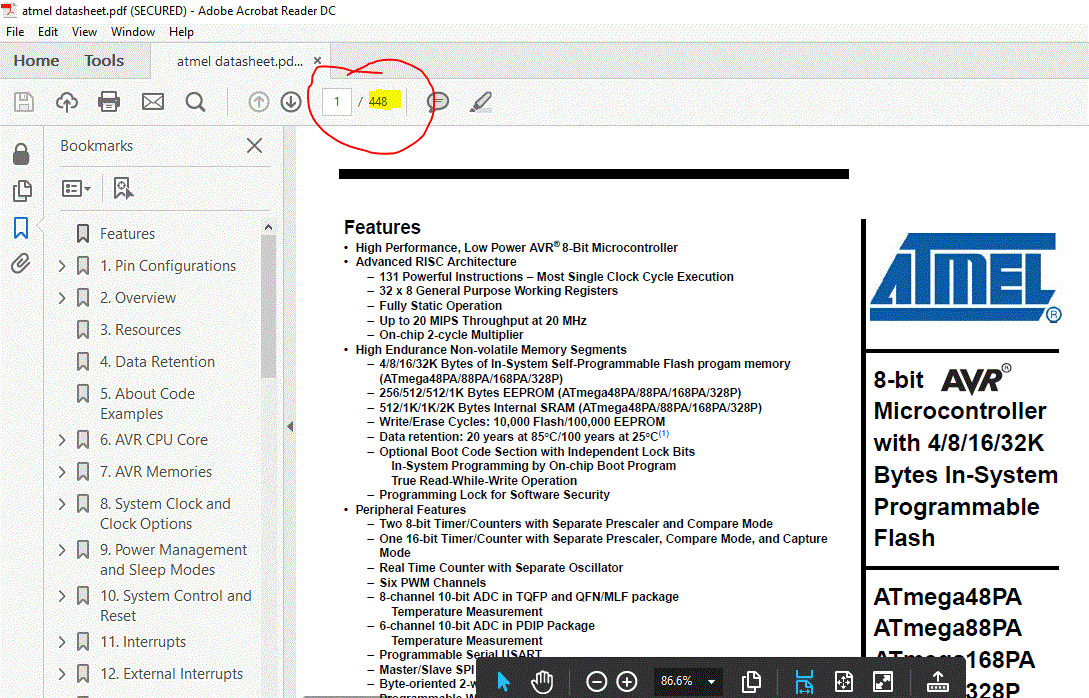
Task: Open the File menu
Action: pyautogui.click(x=15, y=32)
